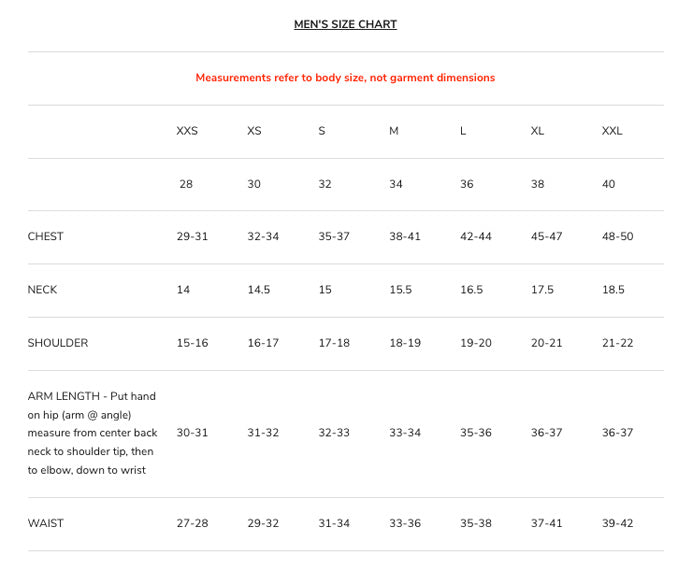The image size is (692, 569).
Task: Click chest value 38-41 for size M
Action: tap(405, 236)
